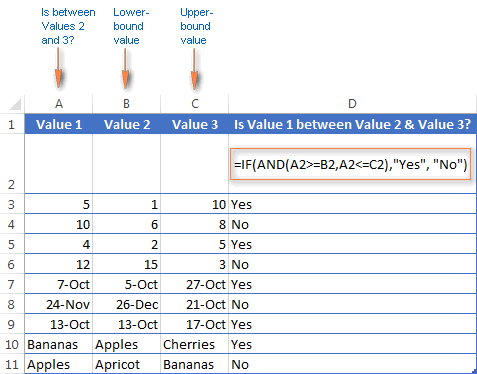Select row 5 header
This screenshot has height=374, width=477.
(12, 244)
